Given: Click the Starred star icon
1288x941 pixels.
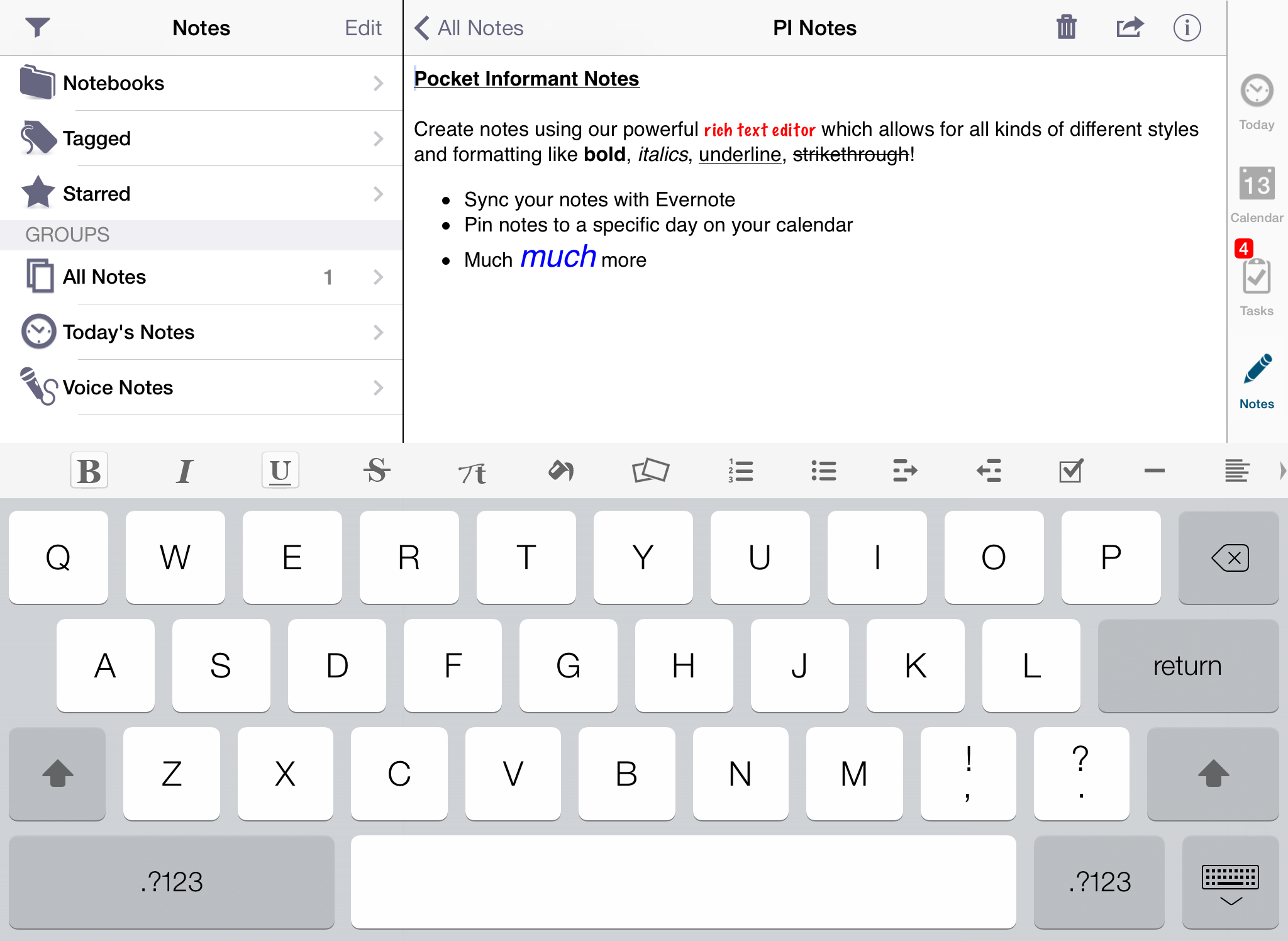Looking at the screenshot, I should [38, 192].
